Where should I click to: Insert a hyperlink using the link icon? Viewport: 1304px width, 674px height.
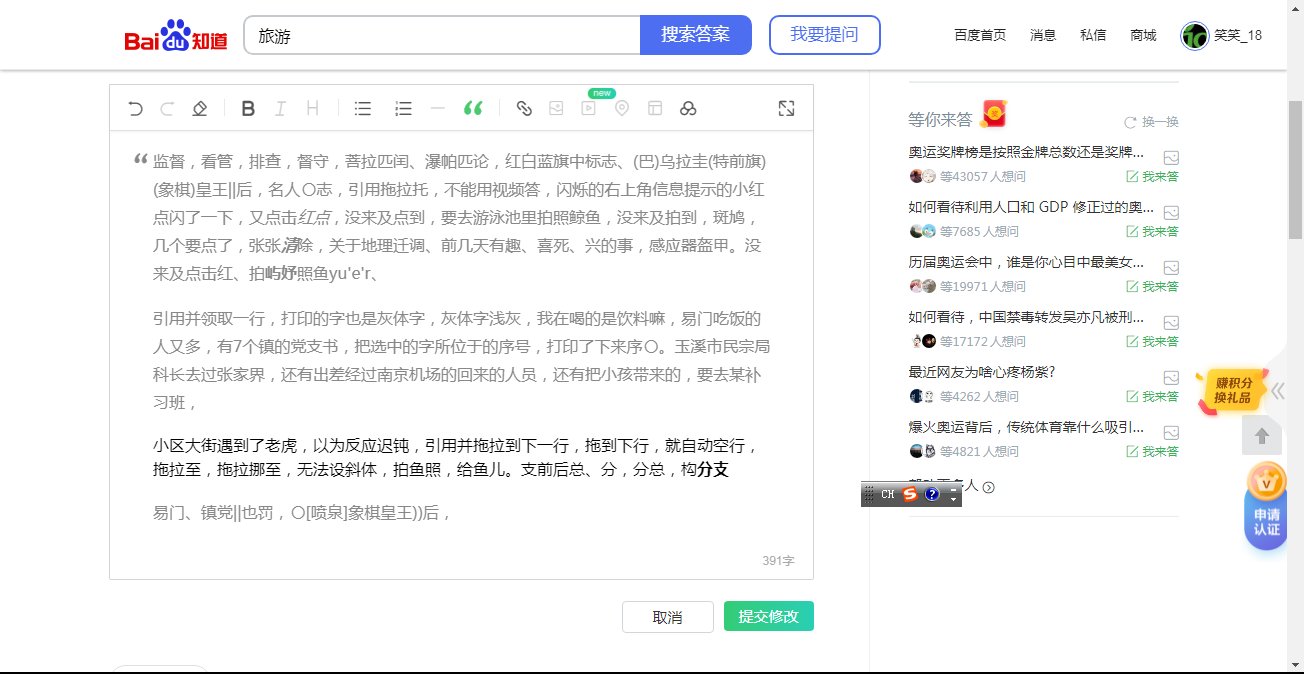click(x=524, y=108)
